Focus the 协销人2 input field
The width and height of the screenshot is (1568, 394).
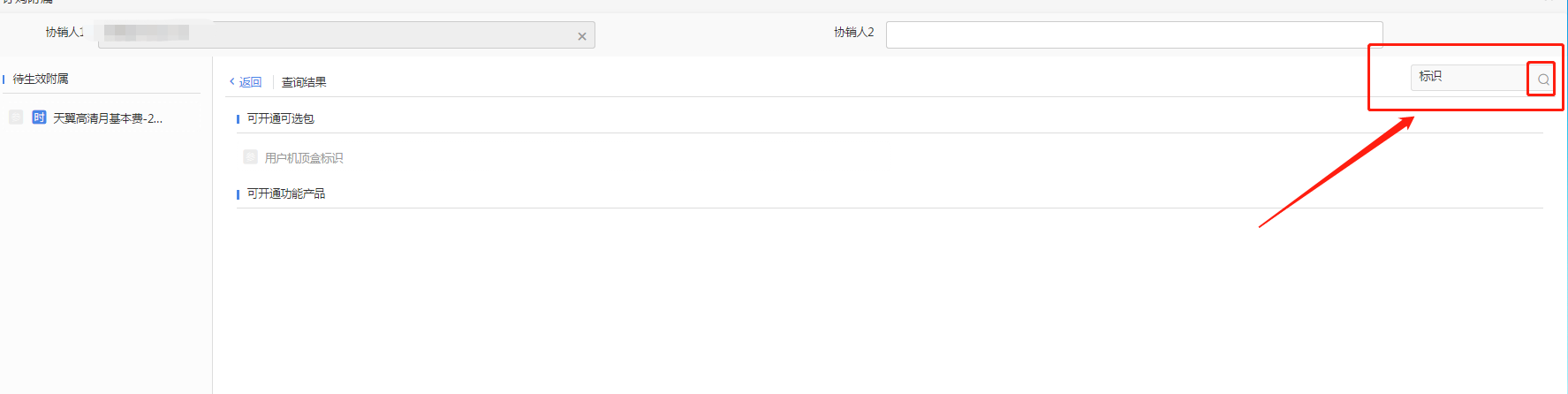point(1134,34)
